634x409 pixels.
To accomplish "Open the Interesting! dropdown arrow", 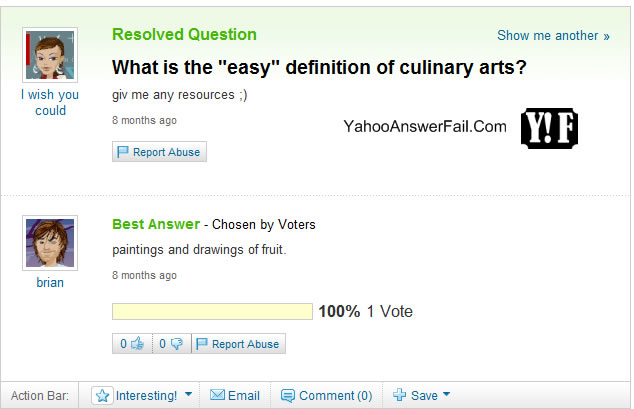I will 188,395.
